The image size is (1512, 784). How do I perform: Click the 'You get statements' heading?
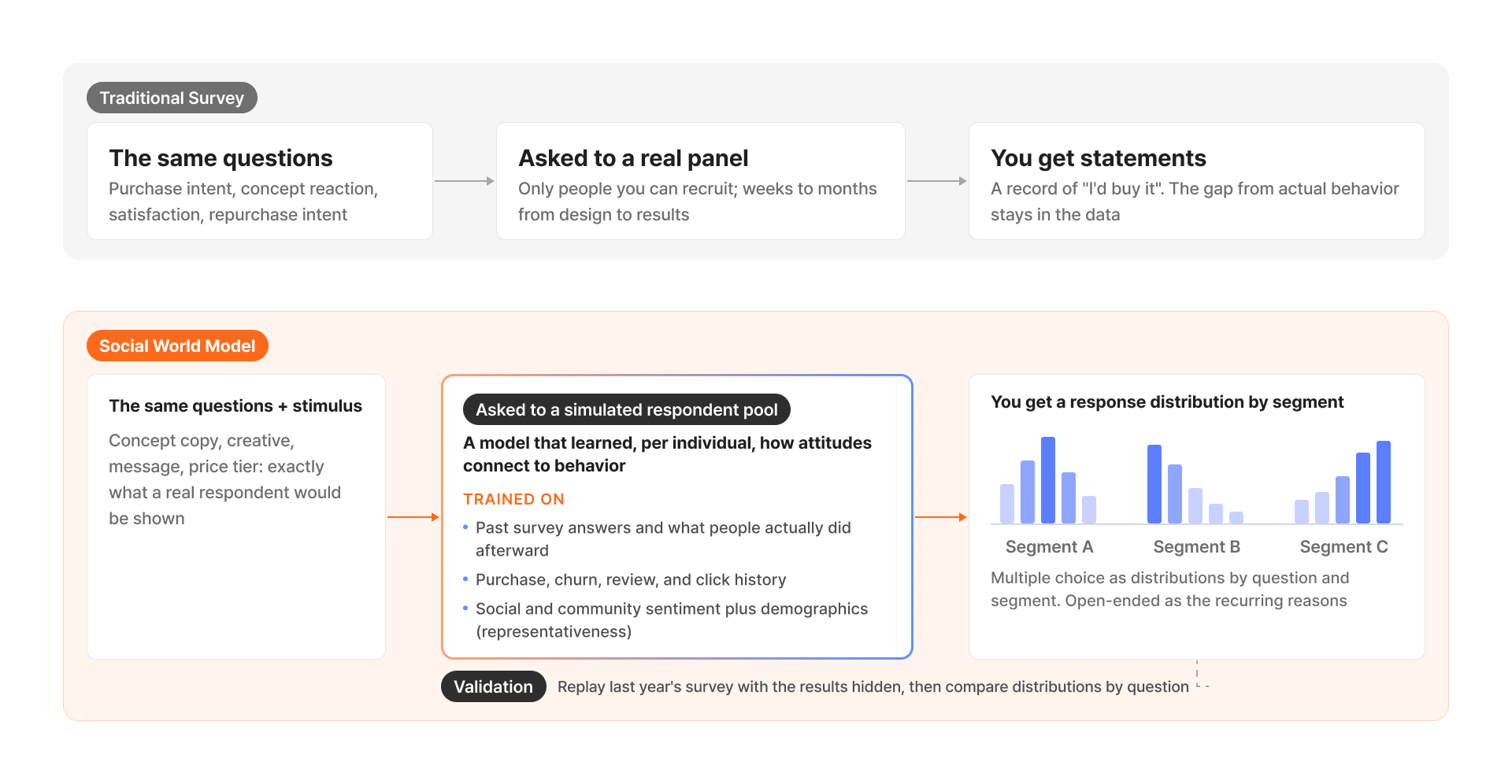click(1099, 158)
